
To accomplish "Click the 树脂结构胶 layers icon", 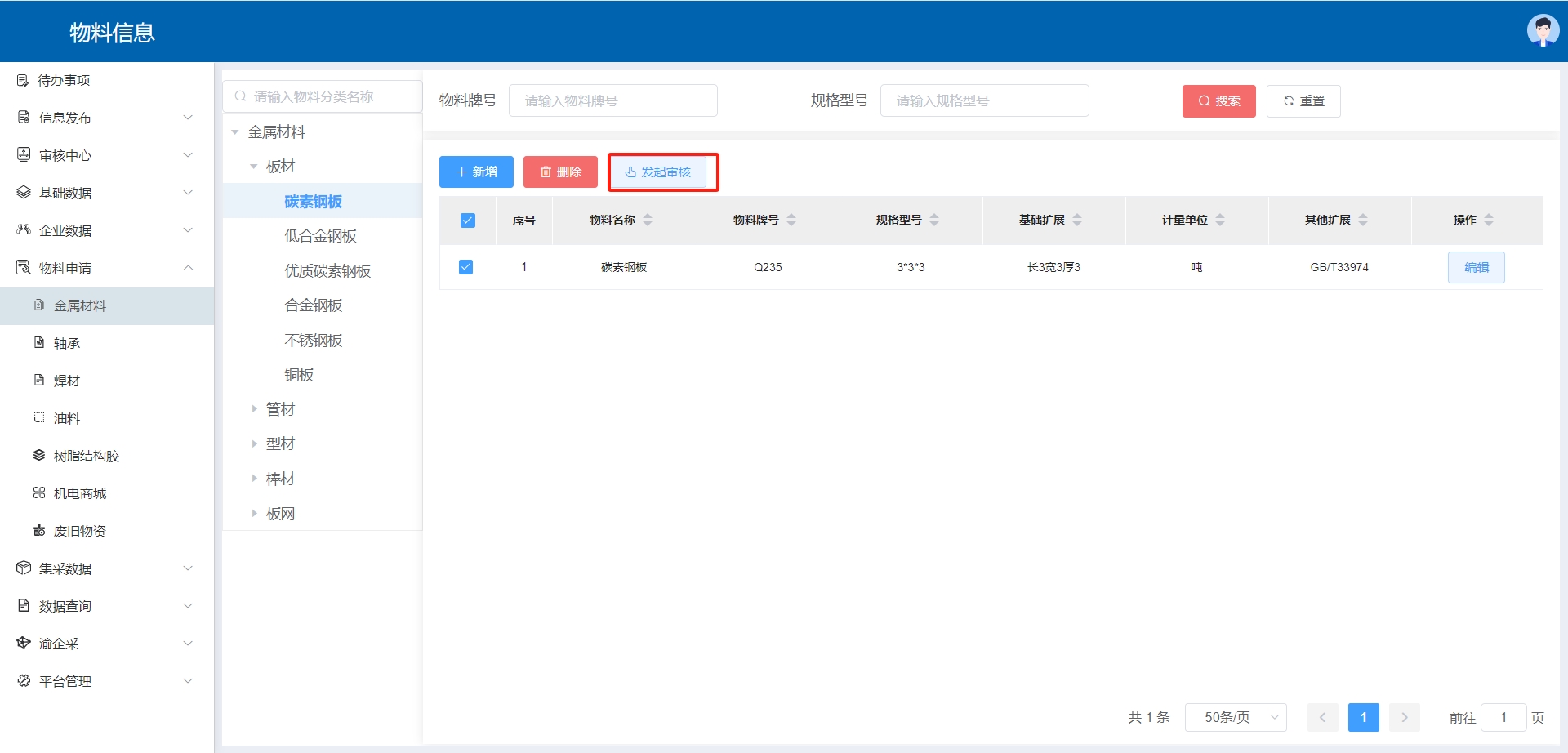I will [38, 456].
